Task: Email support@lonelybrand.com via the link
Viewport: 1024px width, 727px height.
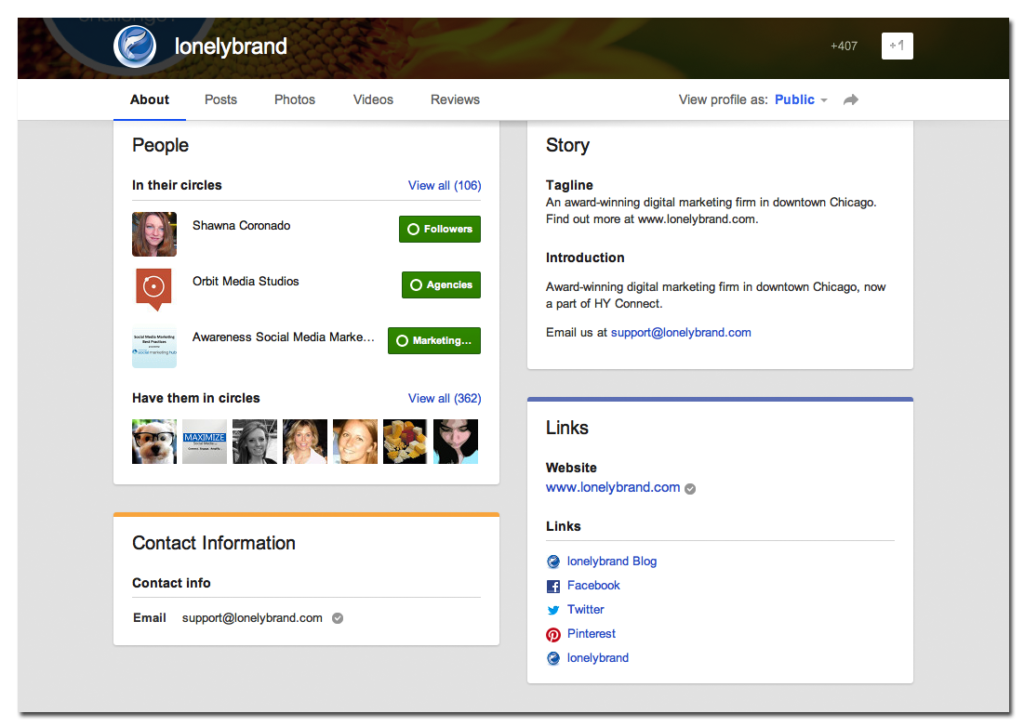Action: point(680,331)
